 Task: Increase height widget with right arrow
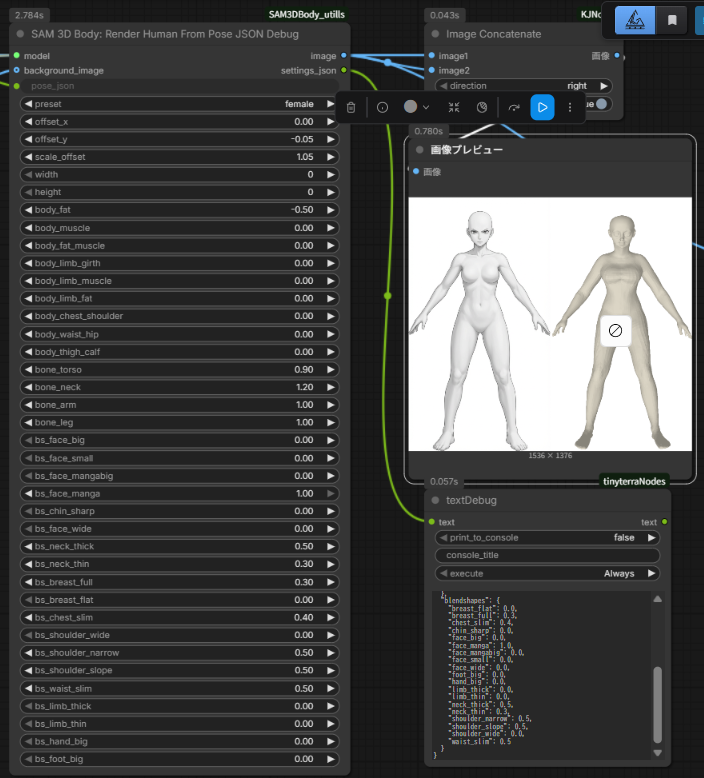click(x=330, y=192)
